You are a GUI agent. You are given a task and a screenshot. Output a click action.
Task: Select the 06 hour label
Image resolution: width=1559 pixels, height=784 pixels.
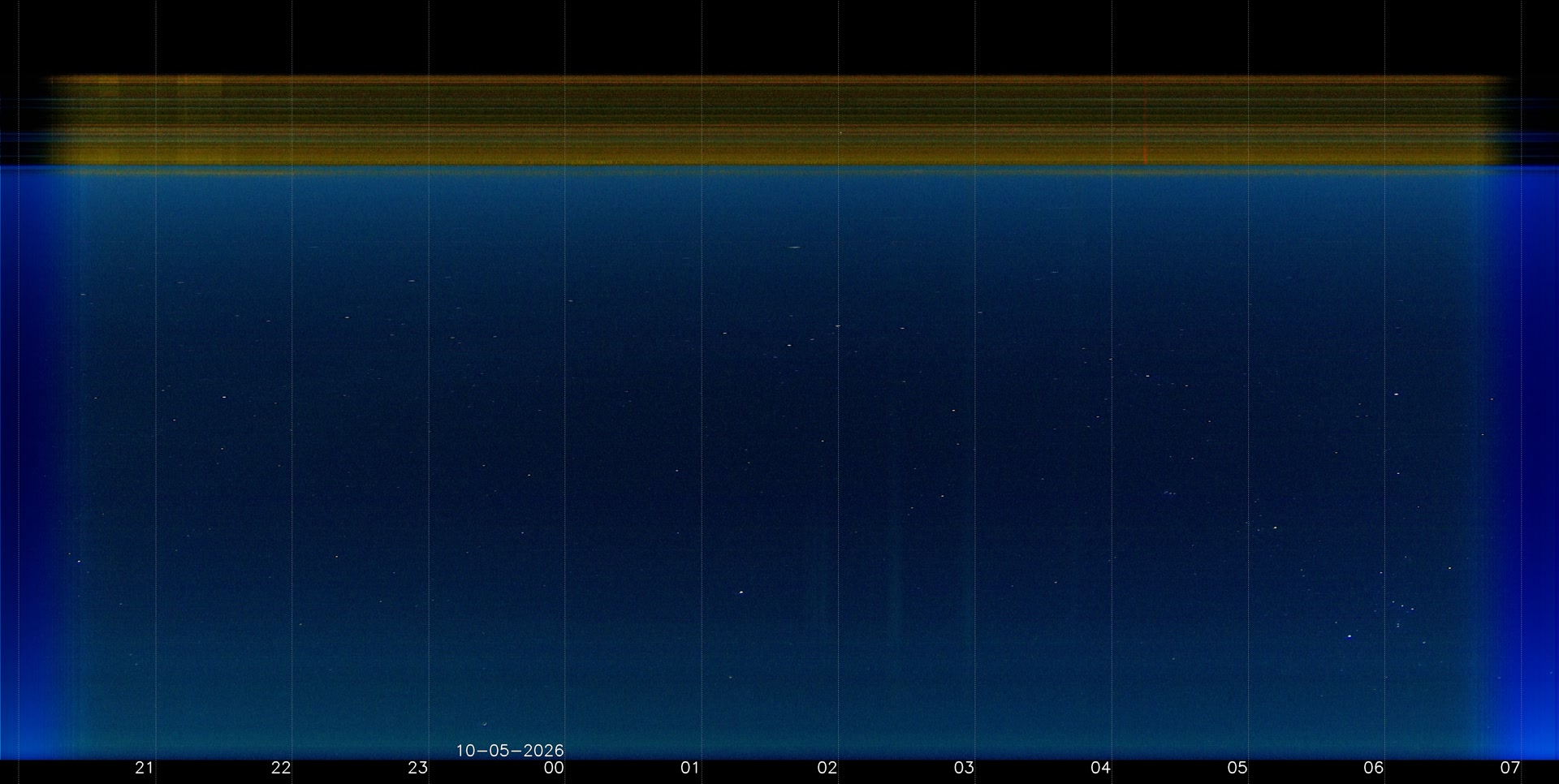[x=1373, y=768]
